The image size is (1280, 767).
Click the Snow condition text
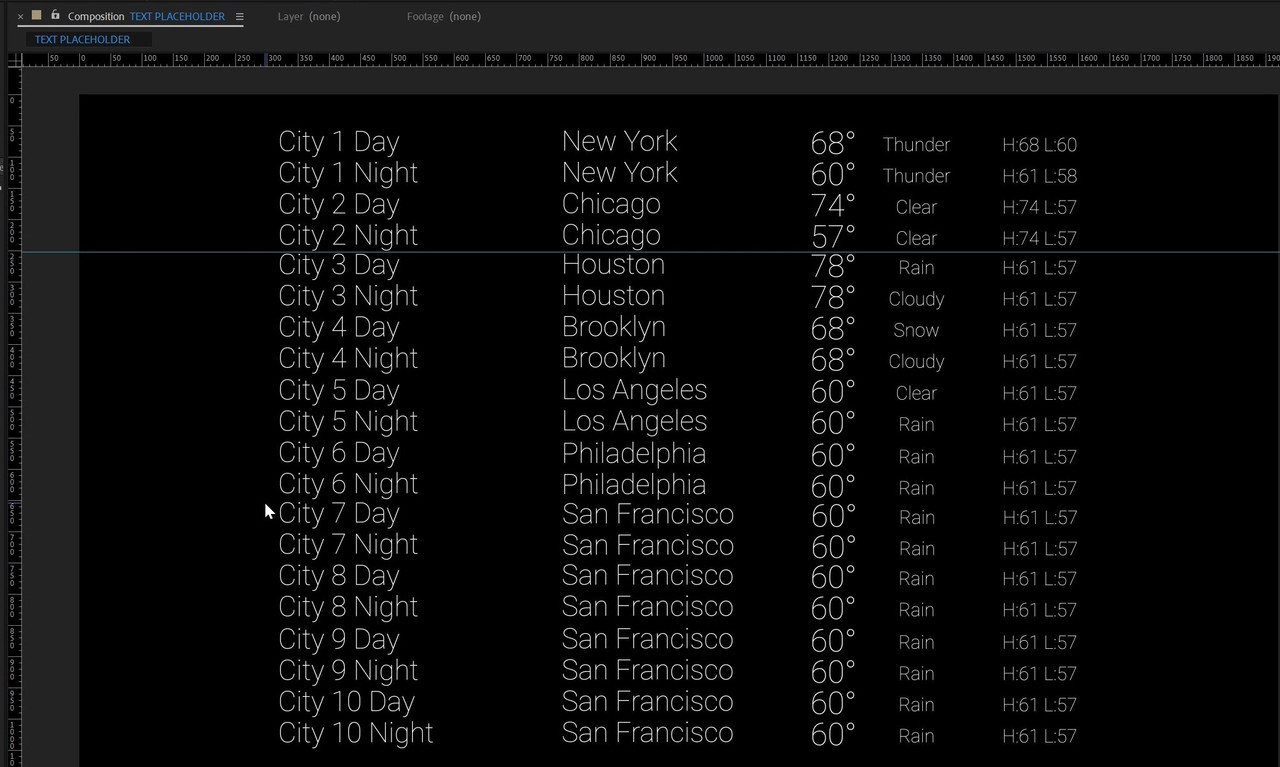pos(916,330)
